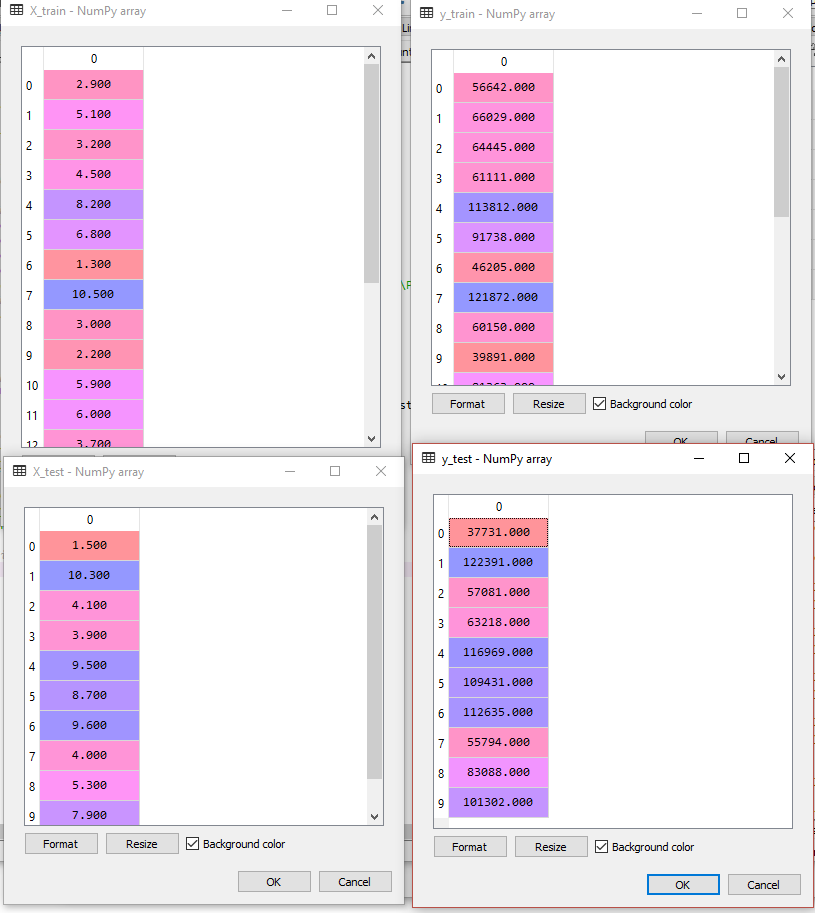This screenshot has height=913, width=815.
Task: Close the y_test array window
Action: click(x=789, y=458)
